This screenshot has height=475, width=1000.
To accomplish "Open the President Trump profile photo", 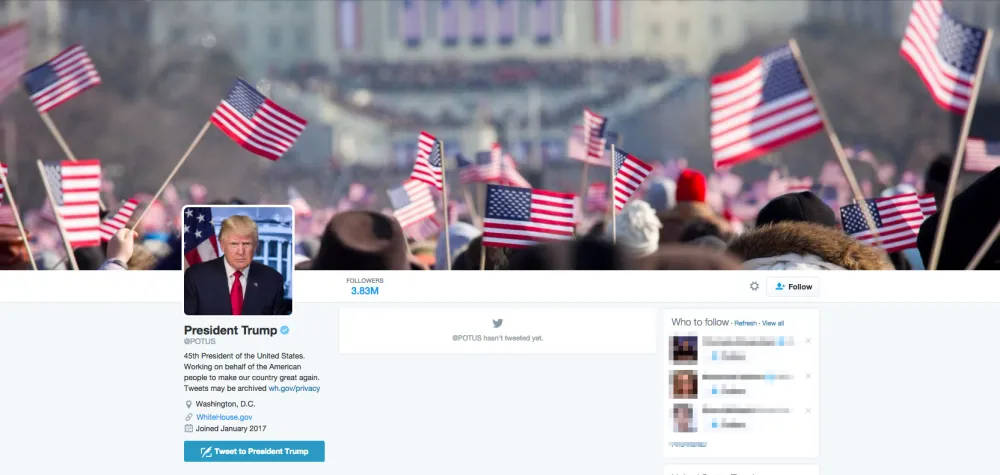I will 238,260.
